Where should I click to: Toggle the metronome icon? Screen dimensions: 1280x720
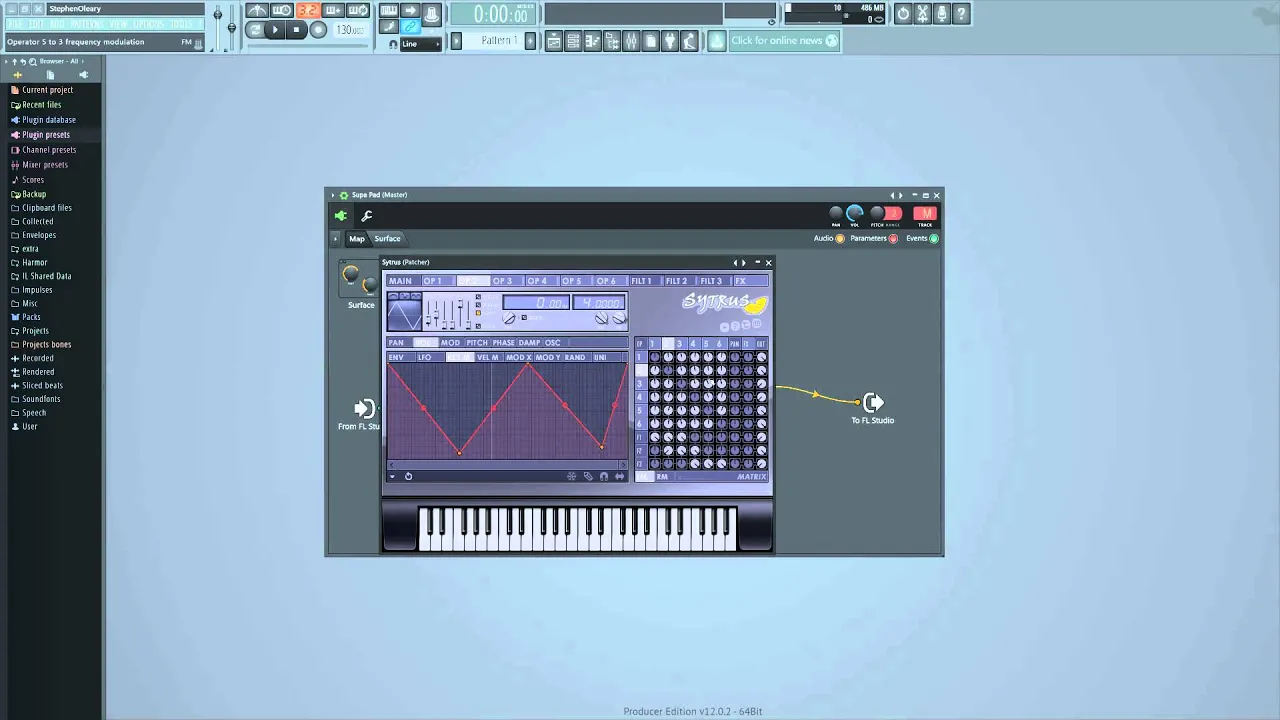[x=257, y=11]
